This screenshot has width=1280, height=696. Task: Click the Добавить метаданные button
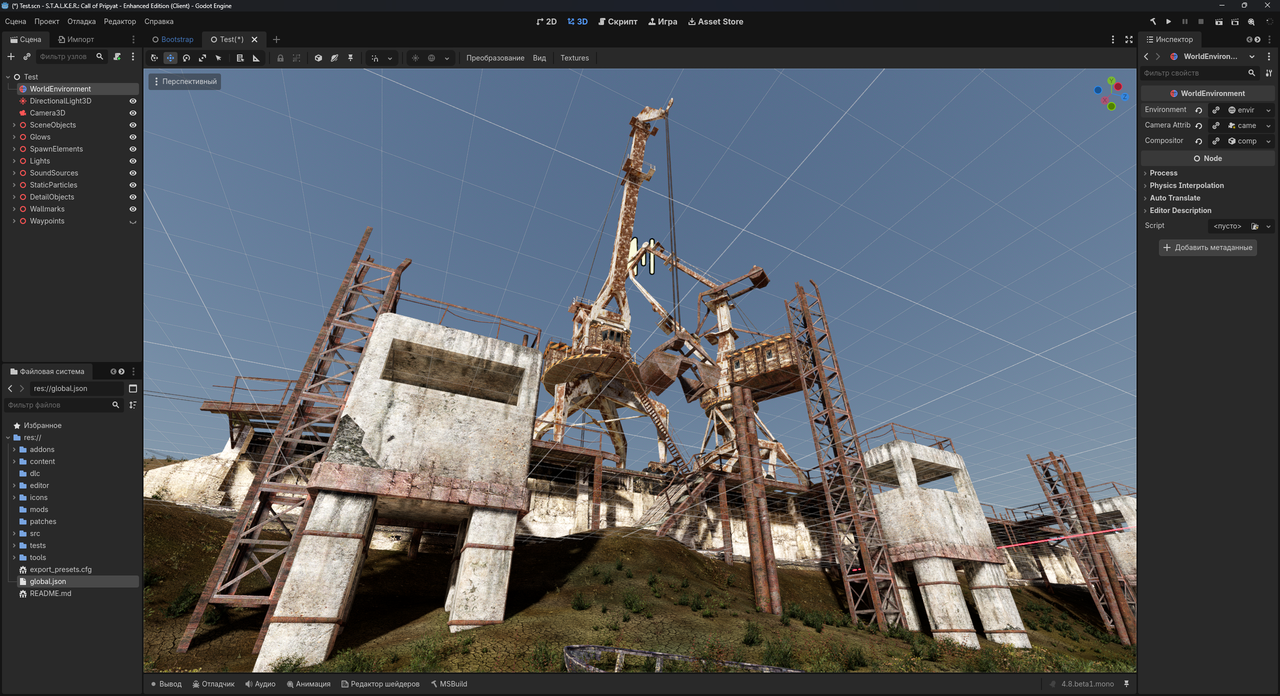(1208, 247)
